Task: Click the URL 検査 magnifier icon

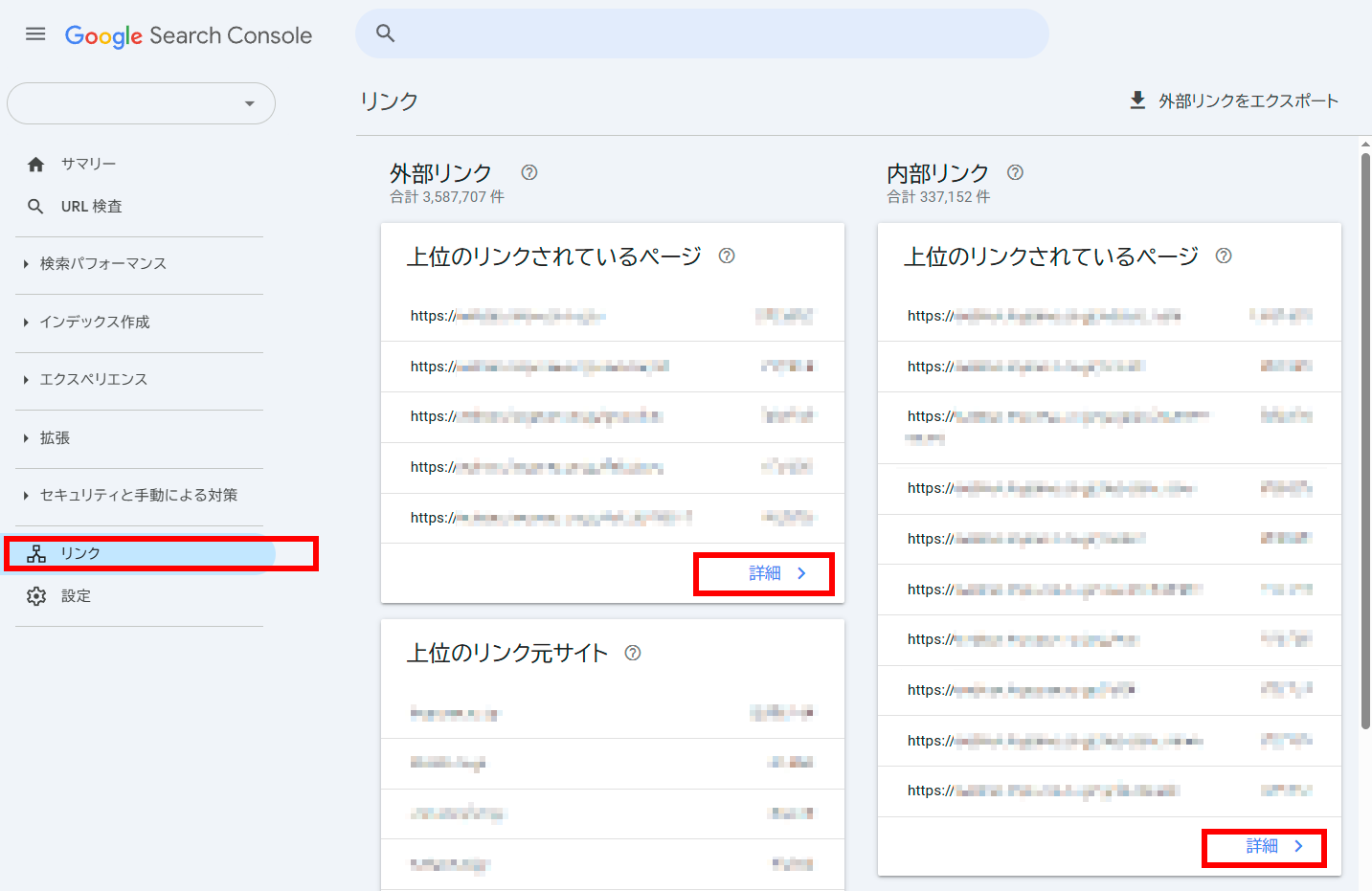Action: click(36, 207)
